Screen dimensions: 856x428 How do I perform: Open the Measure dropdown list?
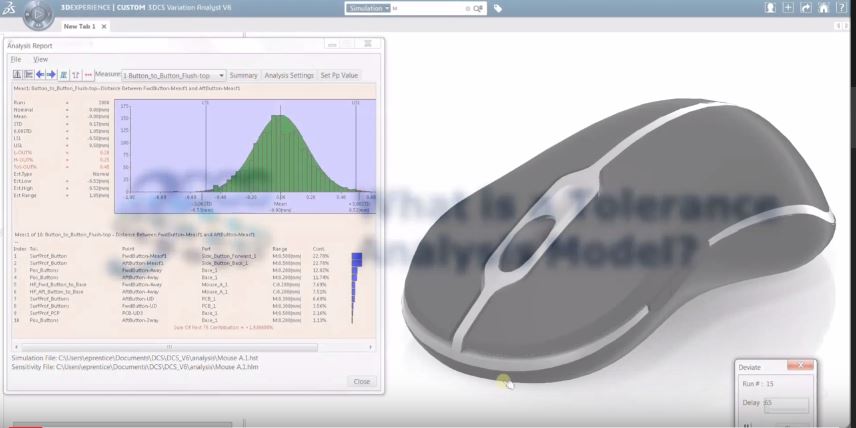174,75
